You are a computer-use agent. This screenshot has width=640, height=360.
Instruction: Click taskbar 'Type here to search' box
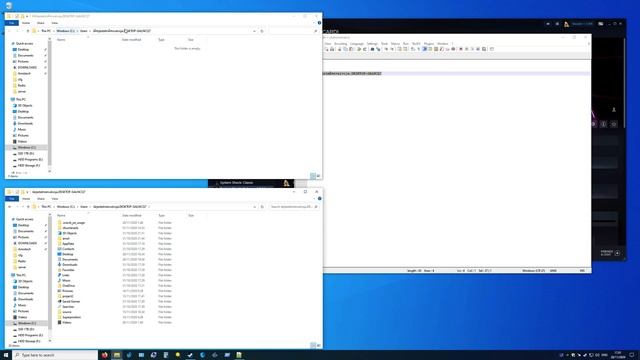pyautogui.click(x=55, y=355)
